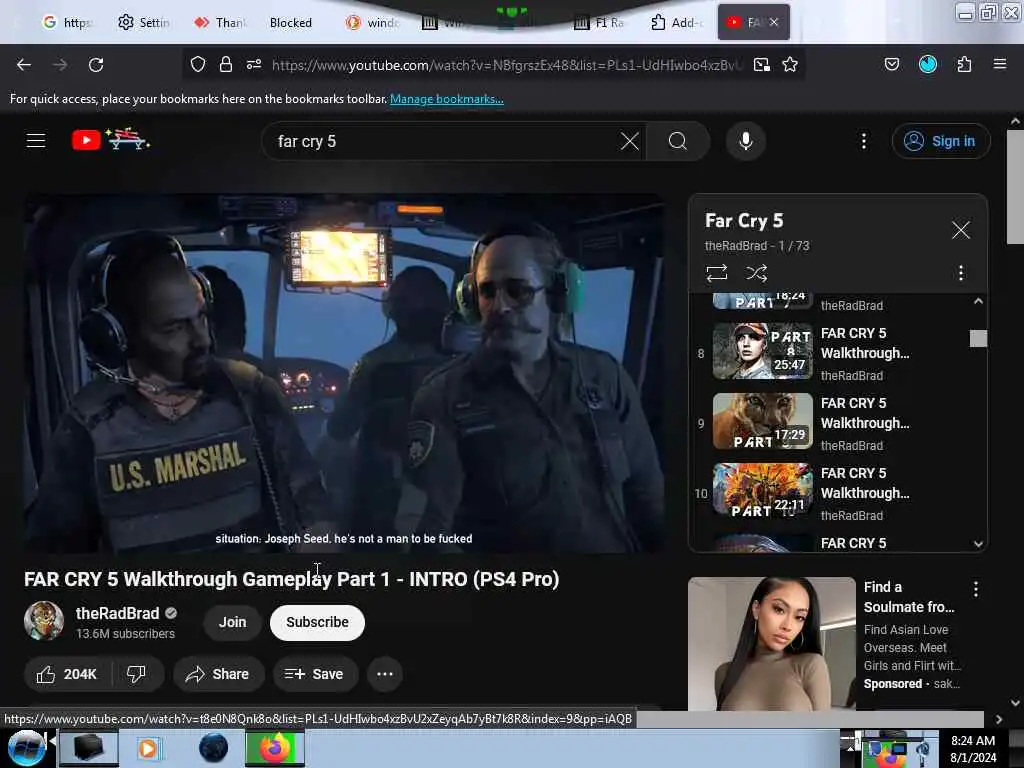Open theRadBrad channel name link
Image resolution: width=1024 pixels, height=768 pixels.
tap(118, 613)
